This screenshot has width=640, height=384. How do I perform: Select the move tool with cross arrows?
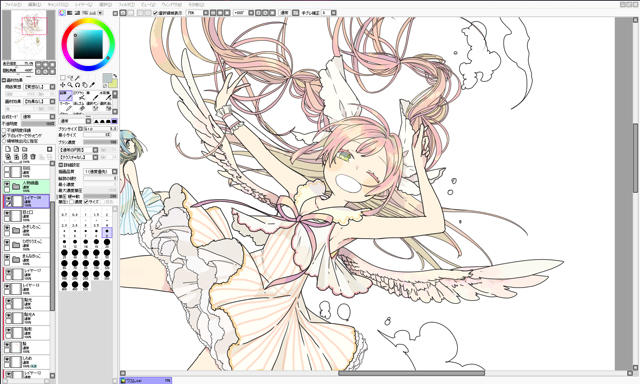(x=62, y=85)
